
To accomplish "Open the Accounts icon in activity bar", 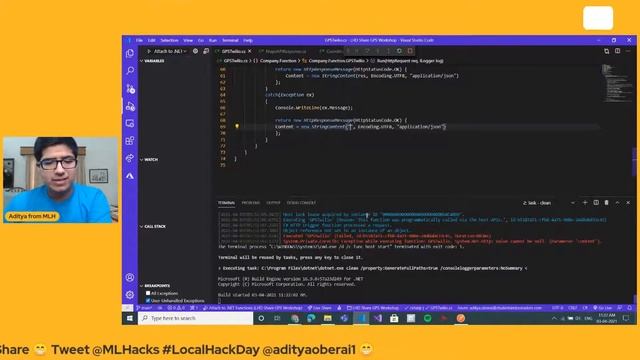I will point(130,278).
